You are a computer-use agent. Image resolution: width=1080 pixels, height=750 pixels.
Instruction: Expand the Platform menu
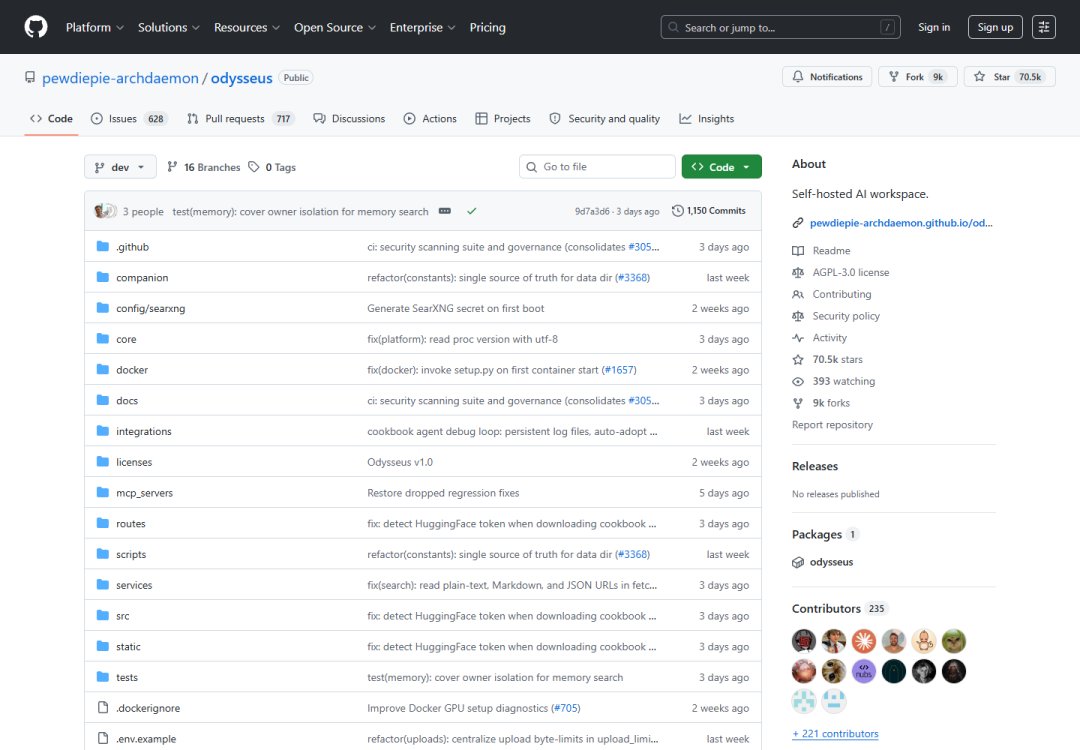94,28
